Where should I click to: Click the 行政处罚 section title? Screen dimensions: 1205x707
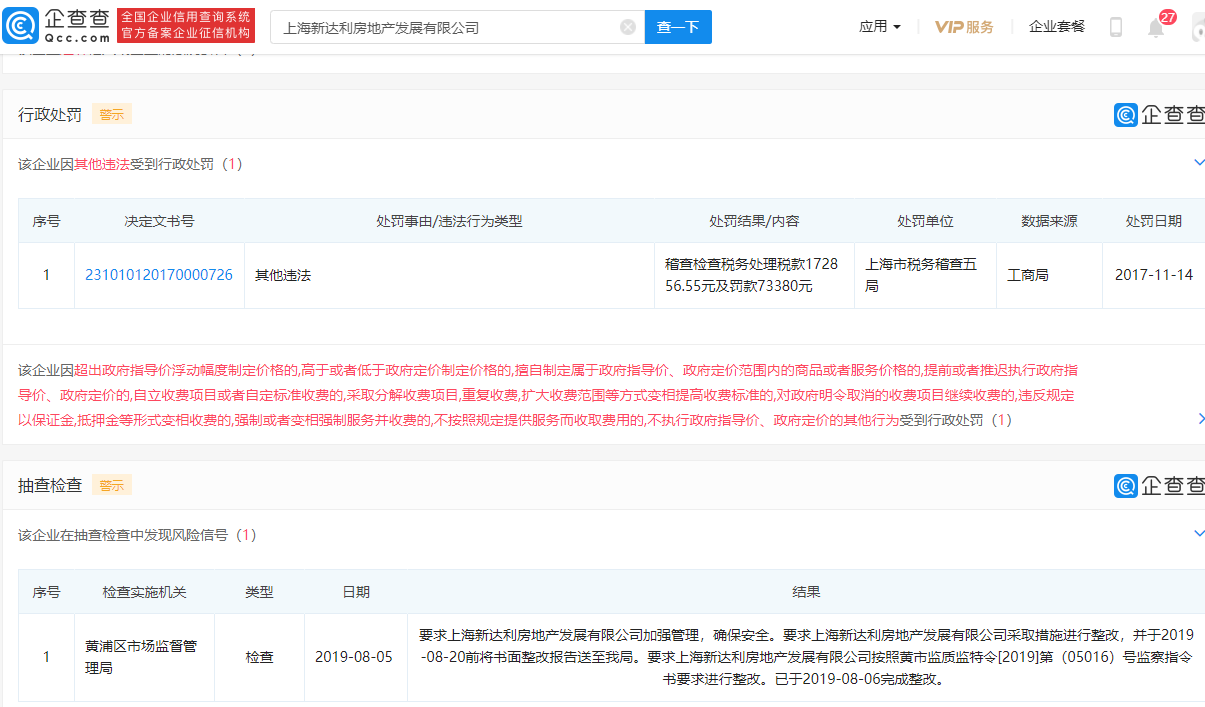[50, 115]
